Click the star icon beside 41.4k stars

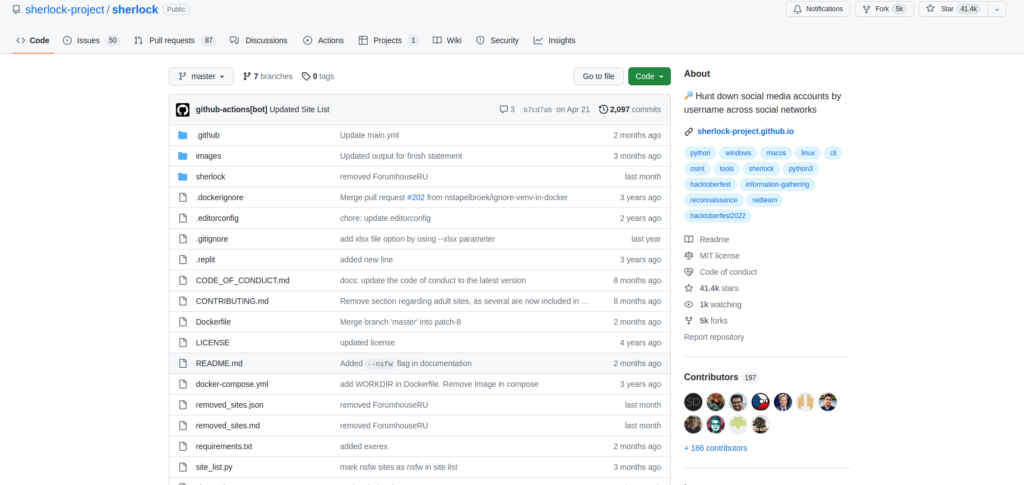(688, 289)
